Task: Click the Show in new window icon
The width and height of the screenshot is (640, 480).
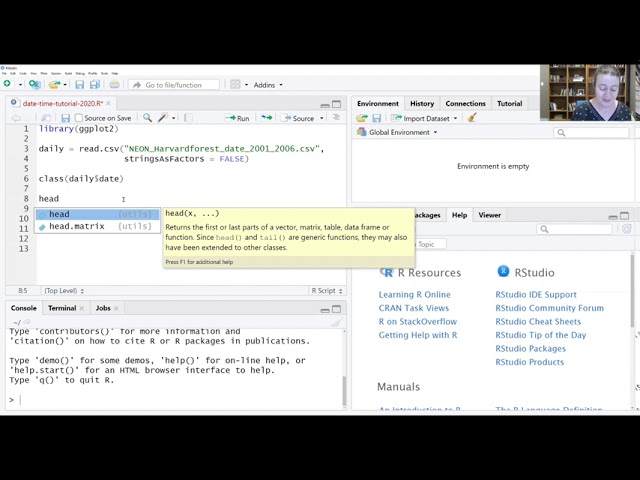Action: [x=46, y=118]
